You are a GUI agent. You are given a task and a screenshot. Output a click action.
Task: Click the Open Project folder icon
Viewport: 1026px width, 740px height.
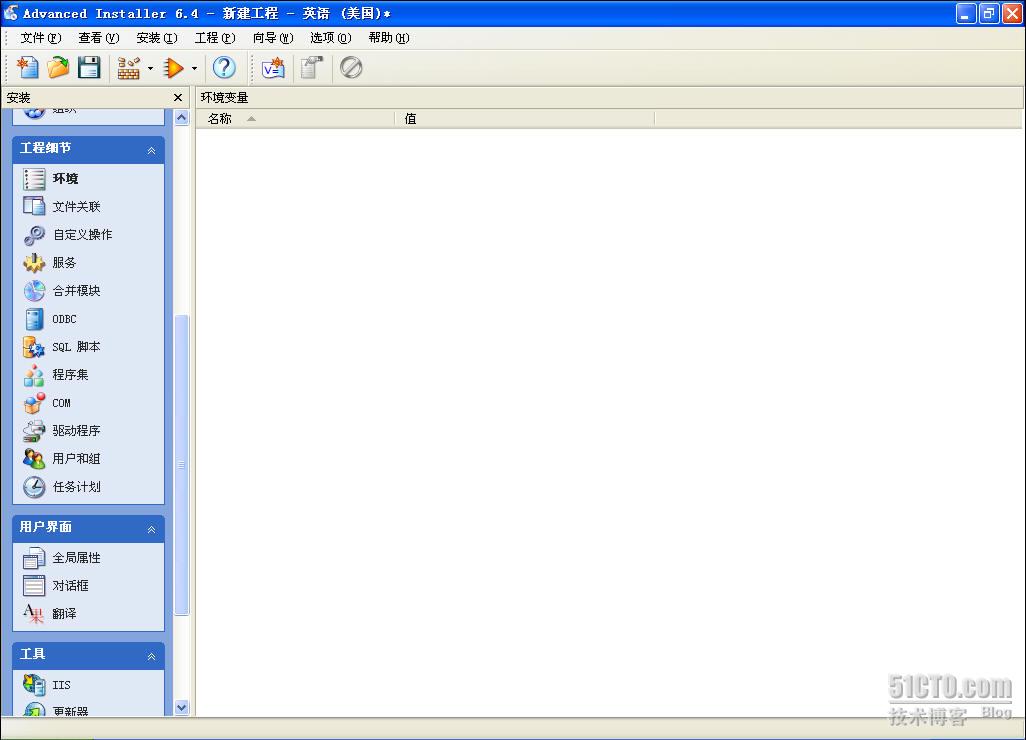pyautogui.click(x=58, y=67)
